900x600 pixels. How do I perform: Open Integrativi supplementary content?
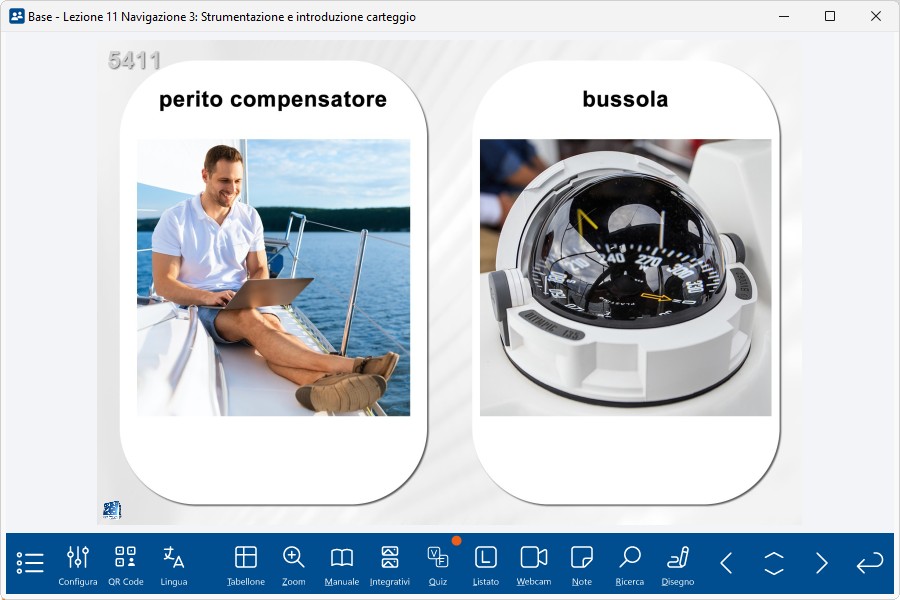click(x=390, y=564)
